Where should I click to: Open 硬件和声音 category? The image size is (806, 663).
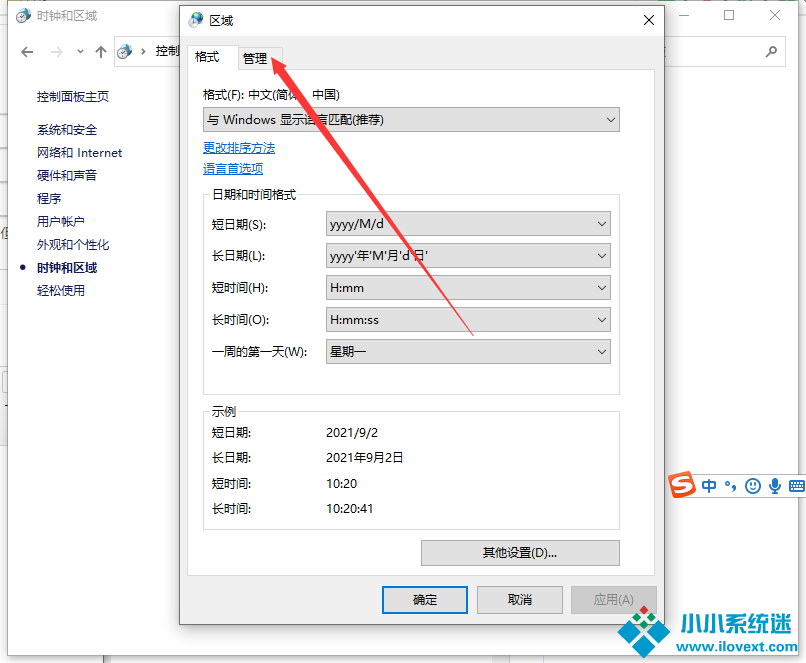[67, 176]
